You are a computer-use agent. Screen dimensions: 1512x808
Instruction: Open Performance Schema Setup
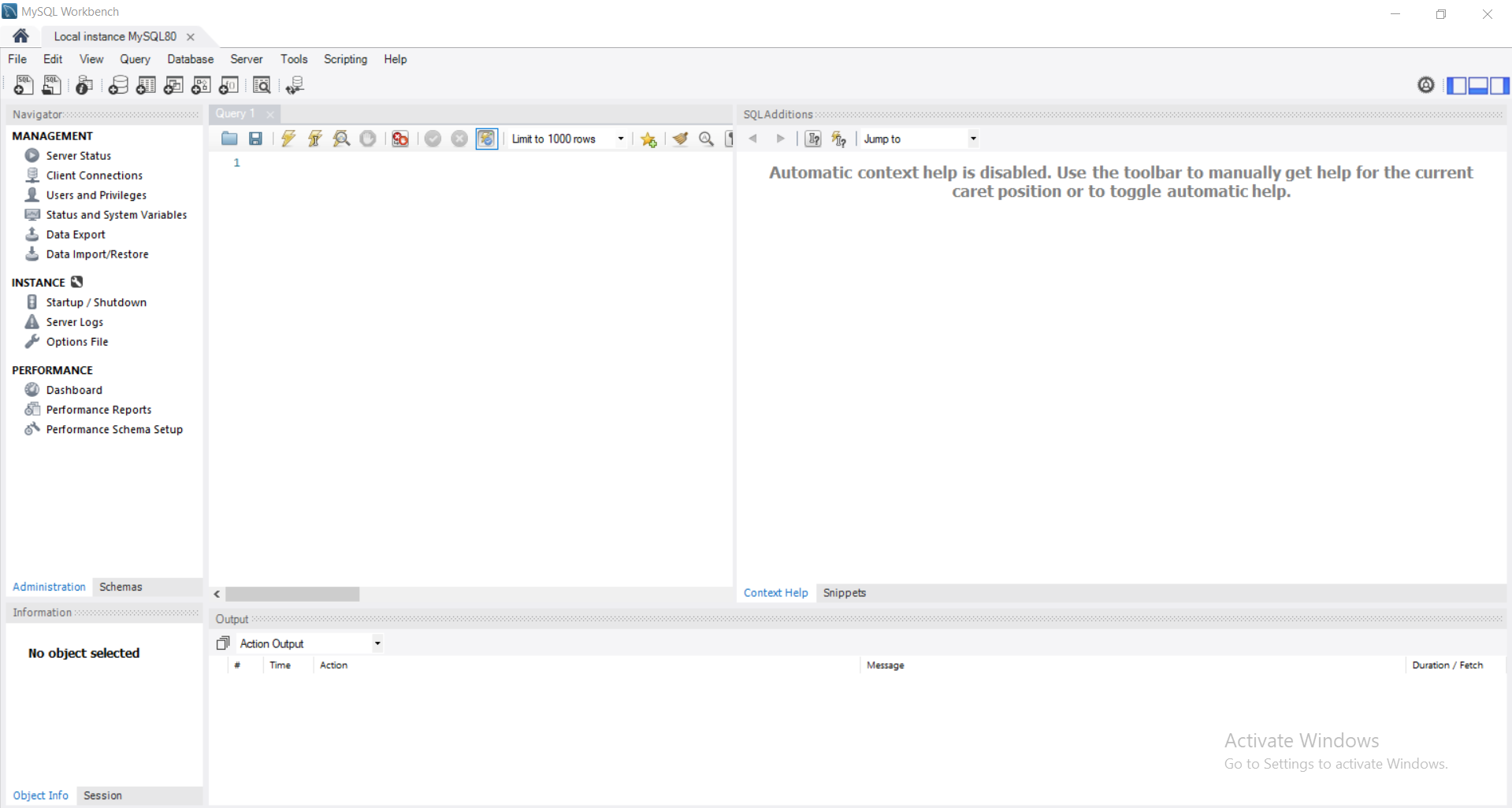[114, 429]
